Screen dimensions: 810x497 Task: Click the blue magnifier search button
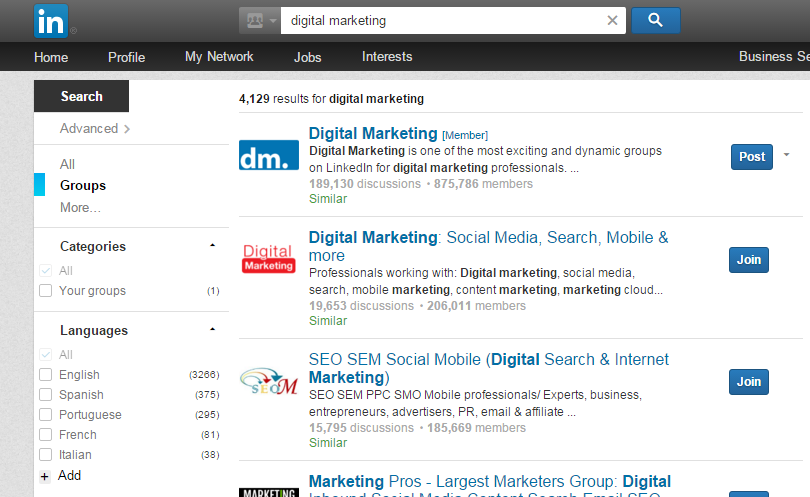tap(656, 20)
